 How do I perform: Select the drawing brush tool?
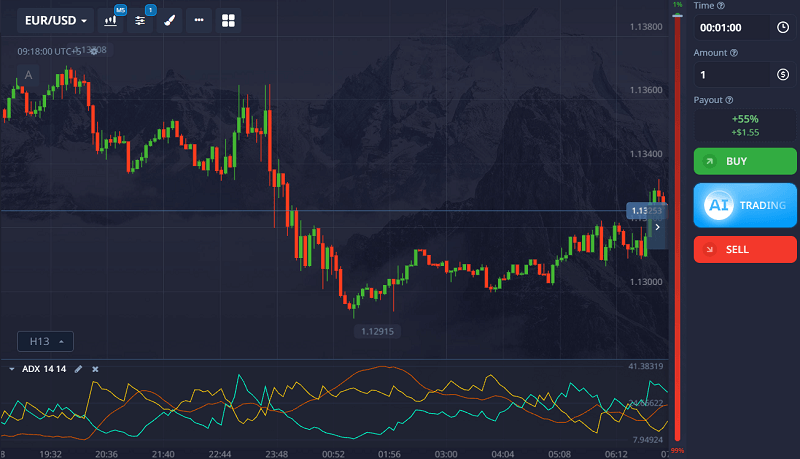tap(170, 20)
